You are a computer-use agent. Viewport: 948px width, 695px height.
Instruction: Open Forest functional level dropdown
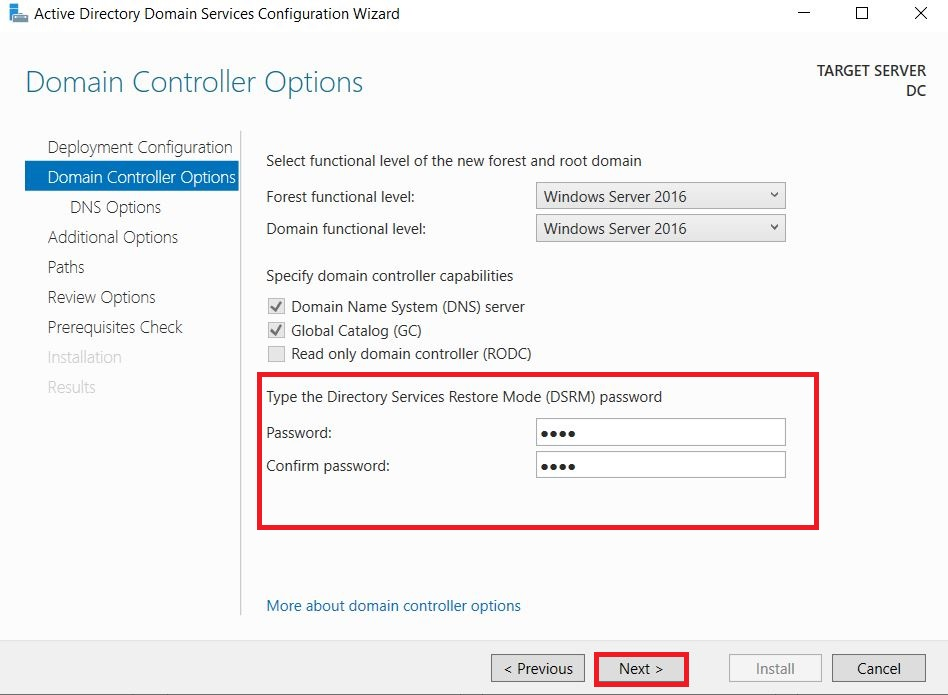point(660,196)
